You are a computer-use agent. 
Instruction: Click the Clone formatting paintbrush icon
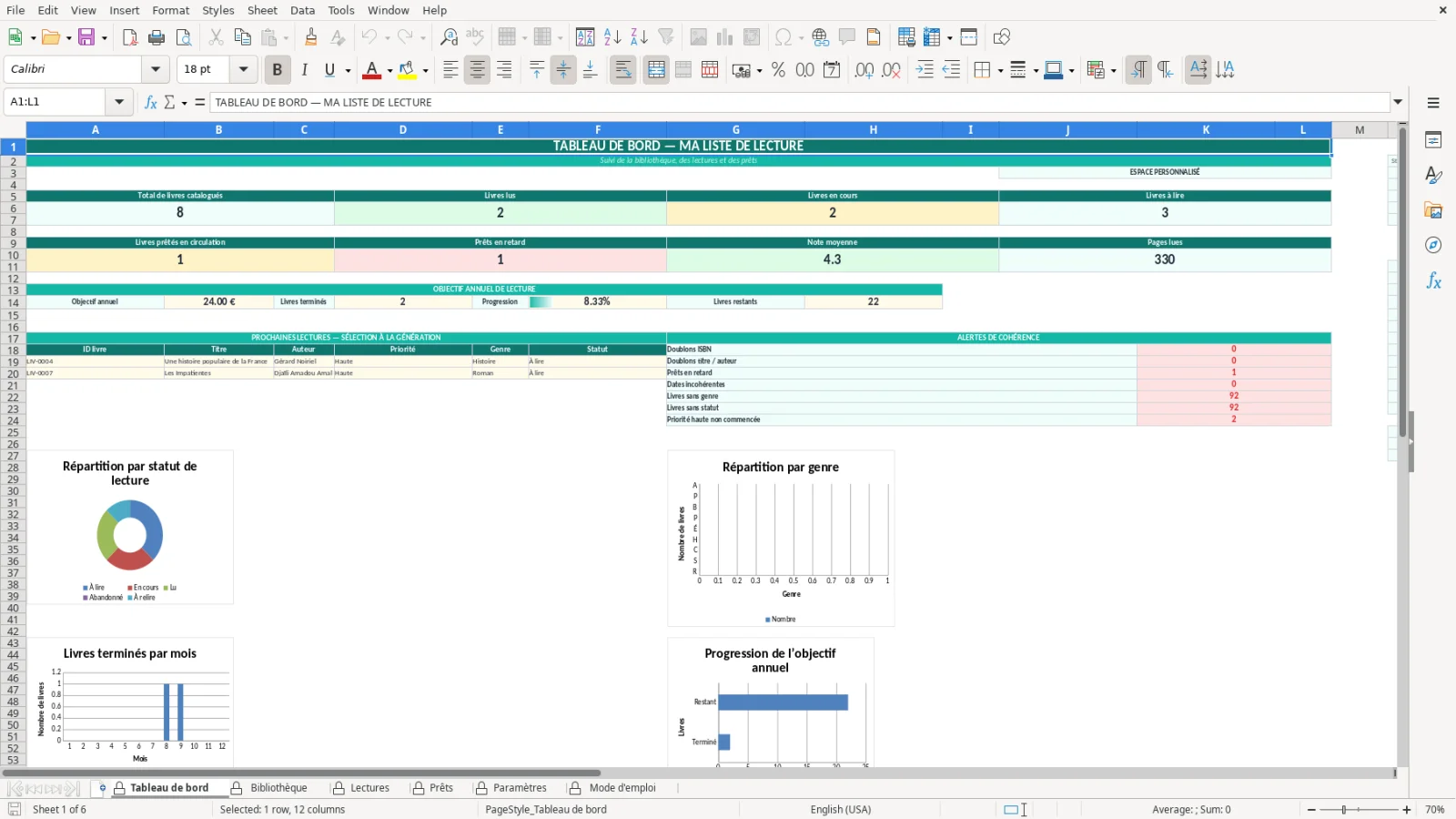pos(311,37)
